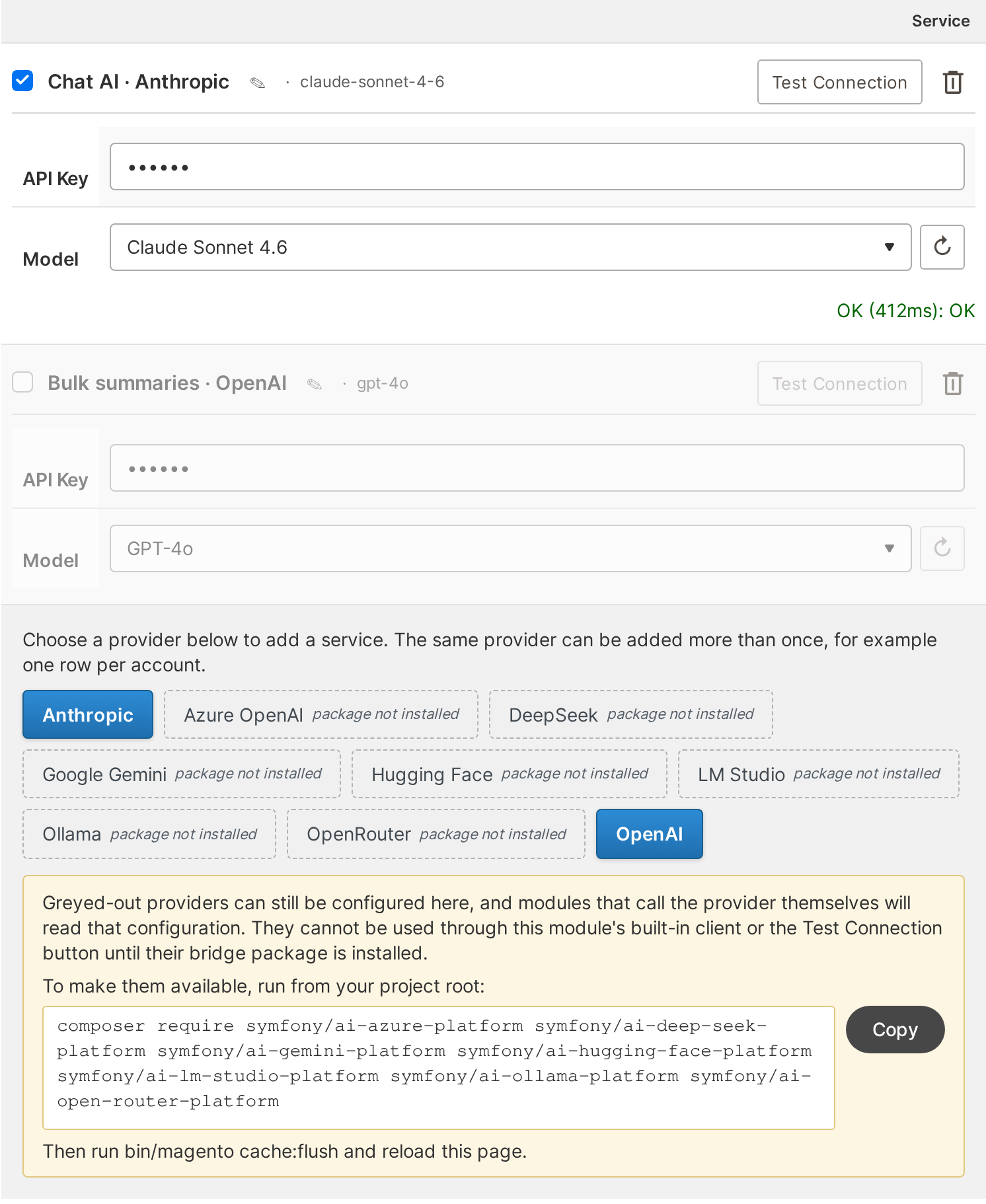Screen dimensions: 986x1204
Task: Add LM Studio provider
Action: click(819, 774)
